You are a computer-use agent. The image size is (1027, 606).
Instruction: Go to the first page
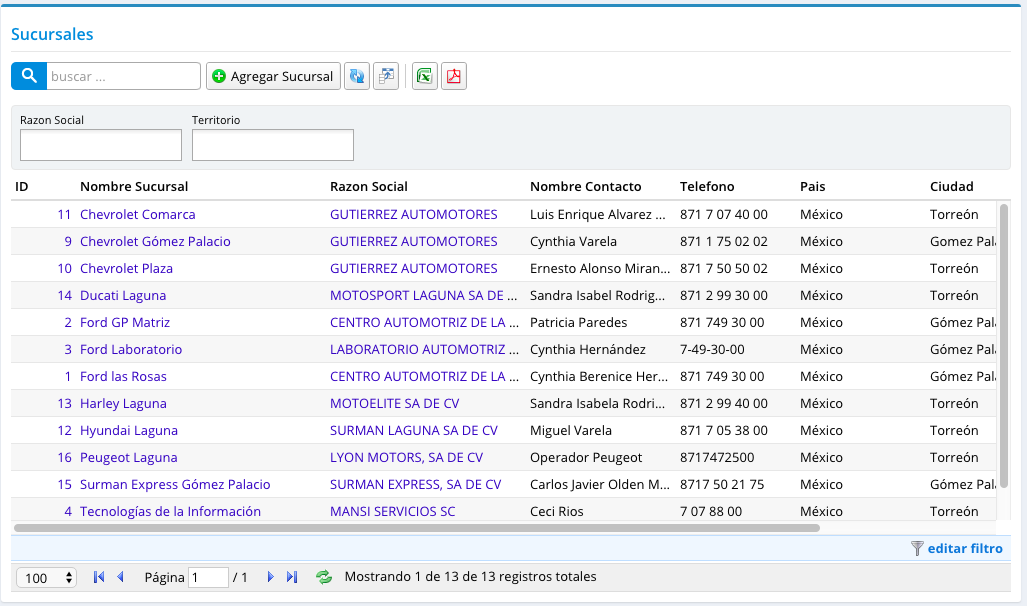tap(99, 577)
